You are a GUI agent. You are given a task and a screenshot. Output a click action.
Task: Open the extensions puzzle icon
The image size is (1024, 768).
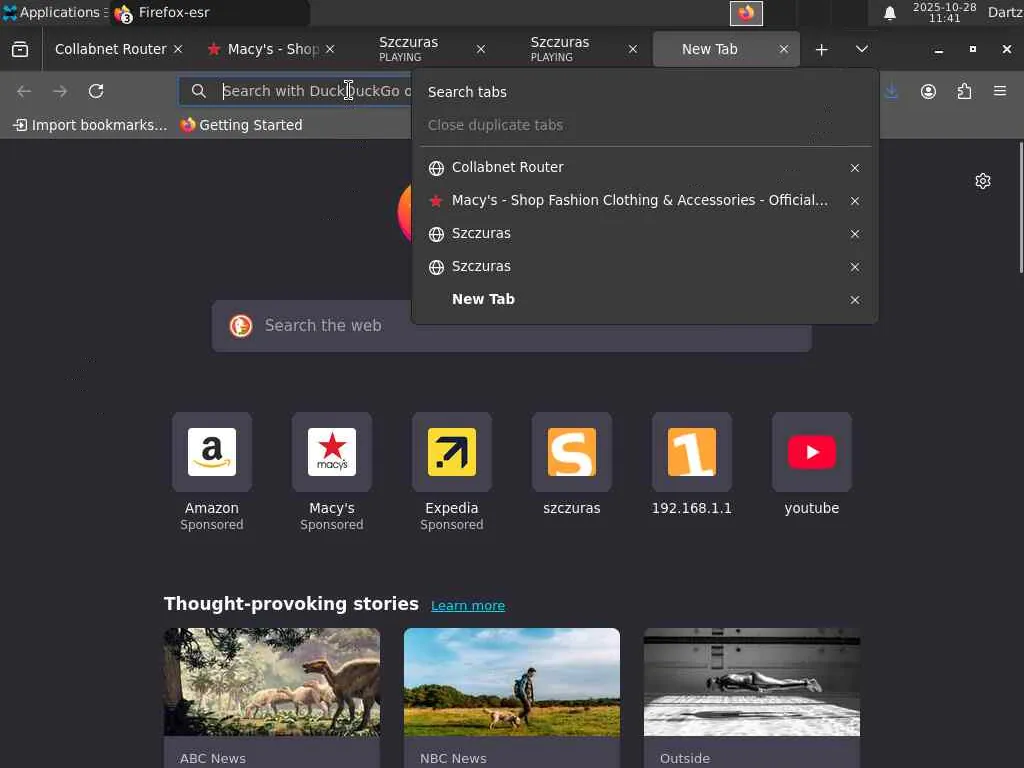click(964, 91)
